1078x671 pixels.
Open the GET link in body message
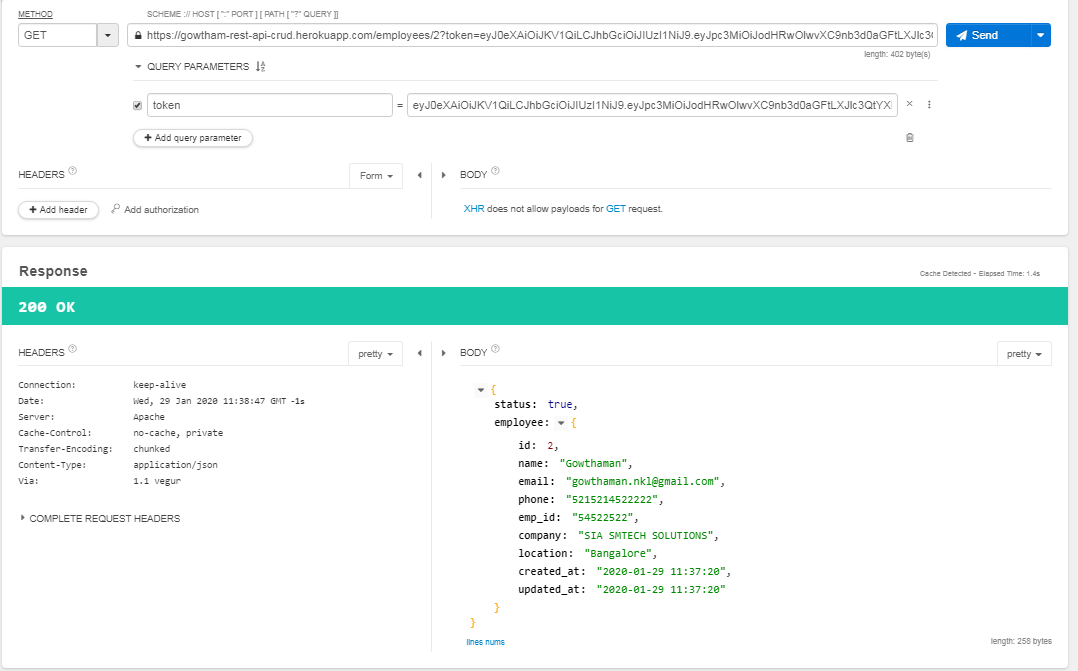point(616,208)
